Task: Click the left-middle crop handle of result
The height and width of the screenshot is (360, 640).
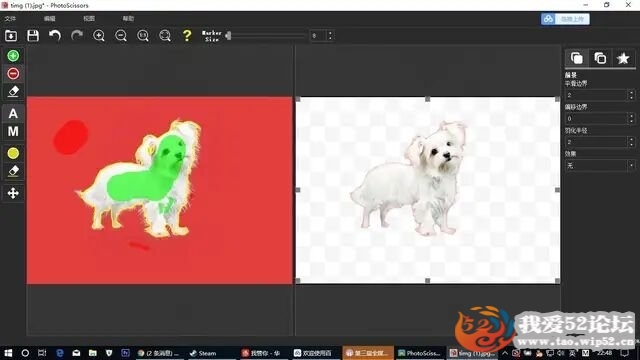Action: [x=298, y=190]
